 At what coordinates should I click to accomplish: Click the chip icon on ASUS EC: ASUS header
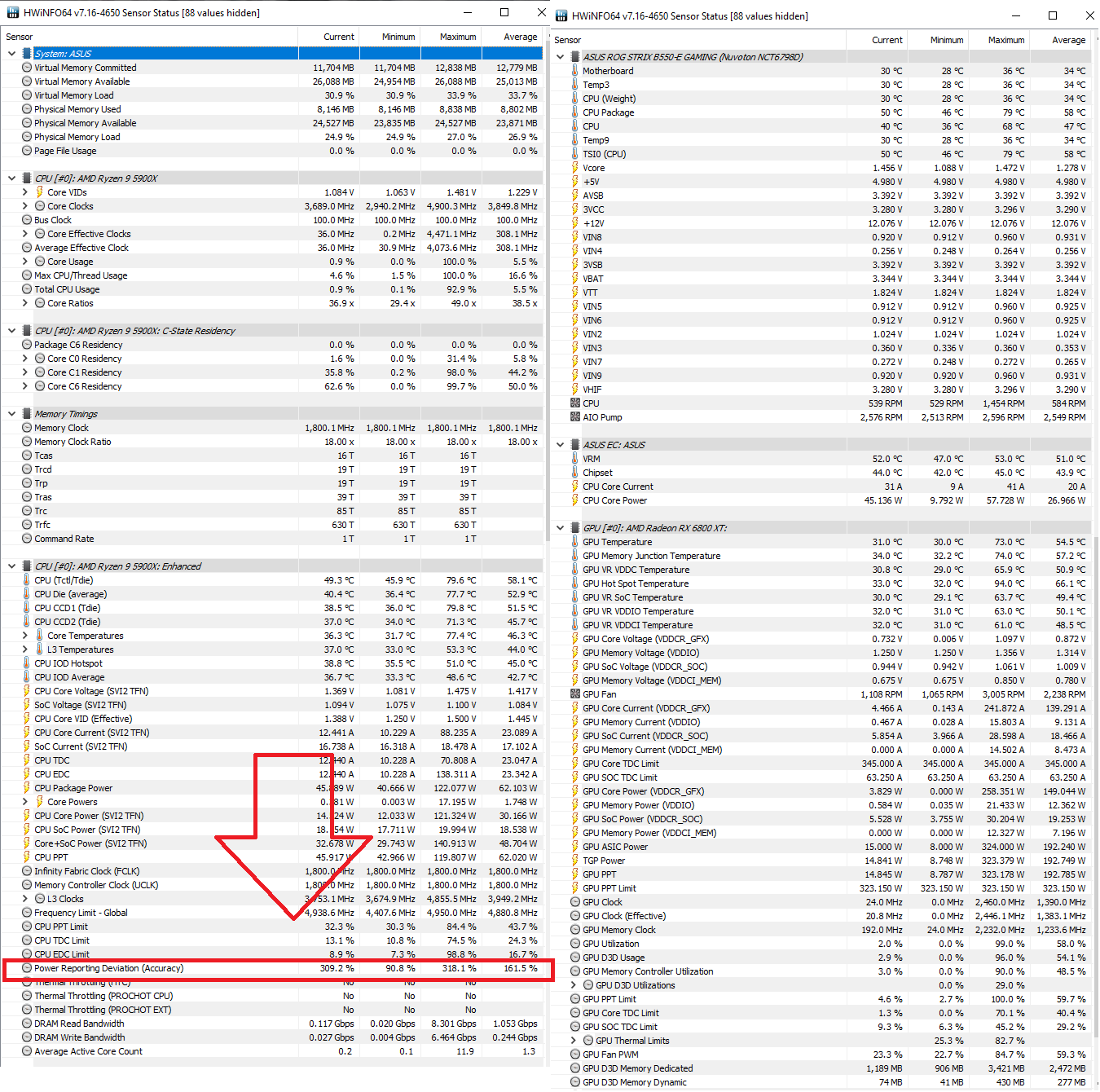click(x=575, y=445)
